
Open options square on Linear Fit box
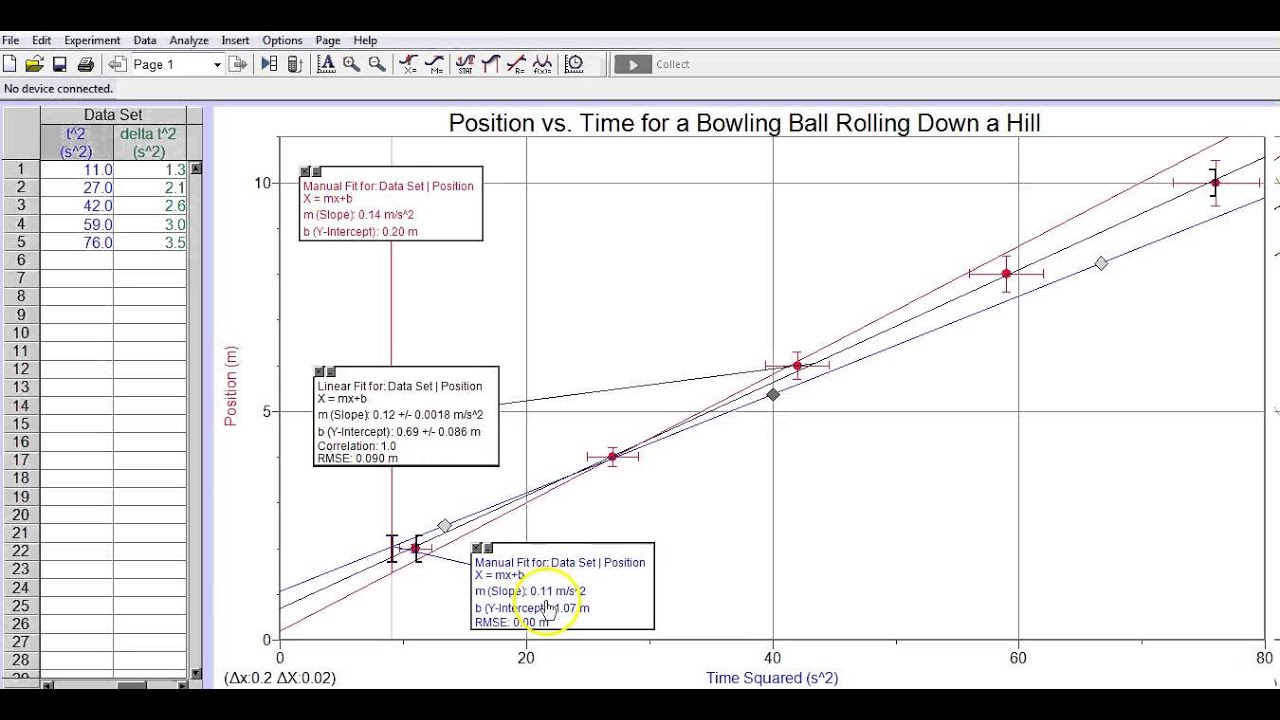331,371
